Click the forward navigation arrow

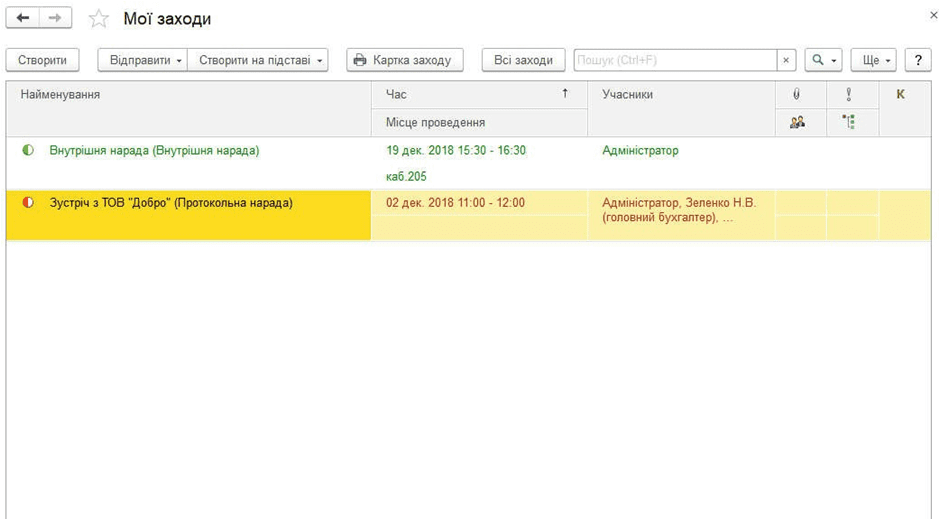(56, 19)
